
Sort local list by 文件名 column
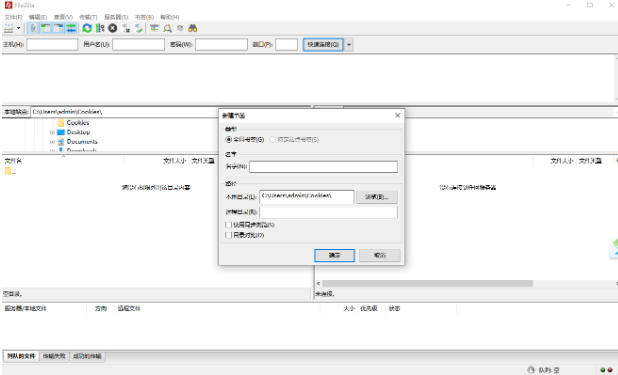click(13, 161)
